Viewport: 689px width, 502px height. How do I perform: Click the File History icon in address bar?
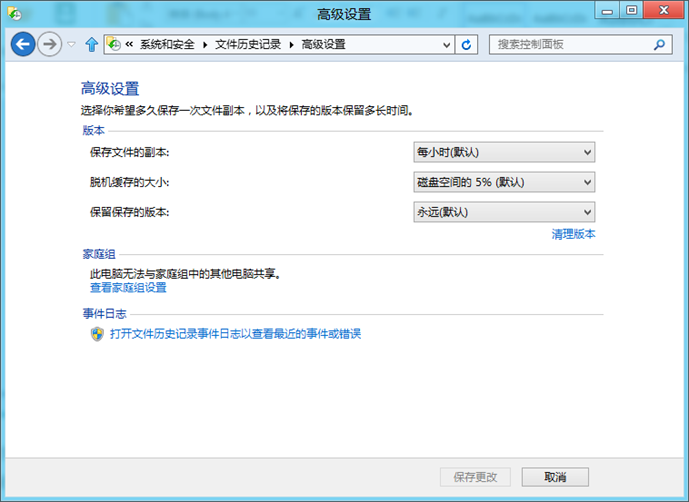click(x=114, y=44)
